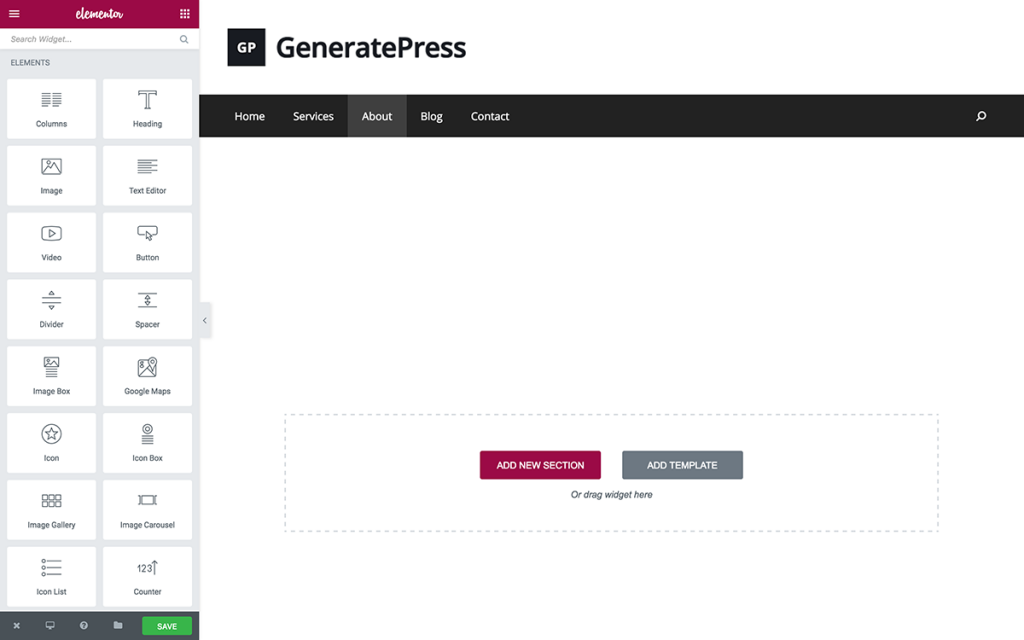Pick the Video widget
This screenshot has width=1024, height=640.
click(x=52, y=242)
